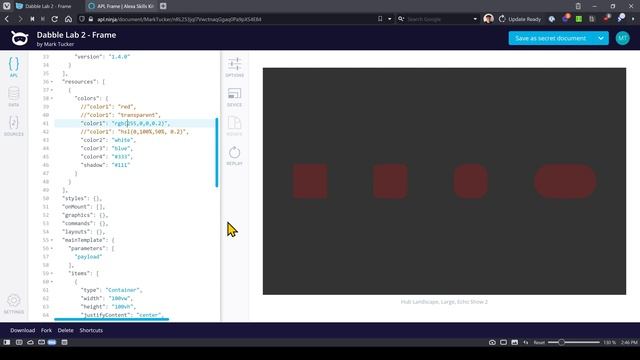Collapse the "colors" line 38 fold
640x360 pixels.
pos(52,98)
